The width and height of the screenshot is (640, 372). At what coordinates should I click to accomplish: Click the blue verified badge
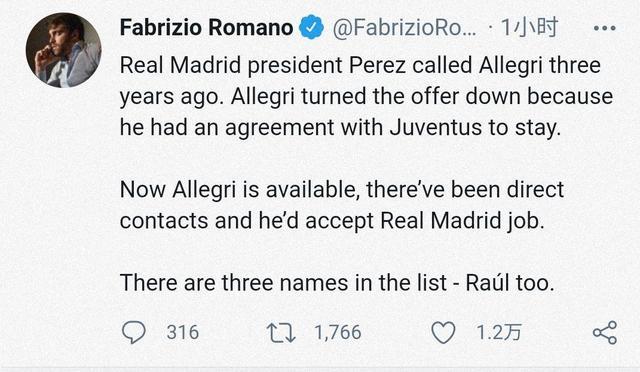click(x=311, y=27)
